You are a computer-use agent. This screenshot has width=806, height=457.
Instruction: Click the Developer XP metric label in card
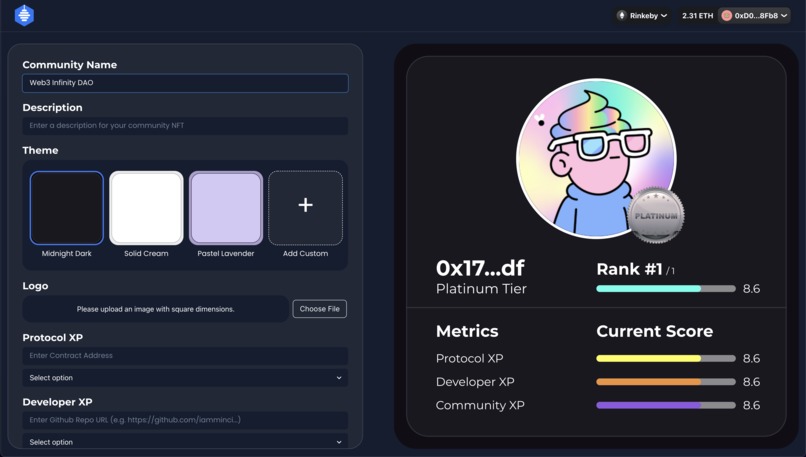click(475, 382)
